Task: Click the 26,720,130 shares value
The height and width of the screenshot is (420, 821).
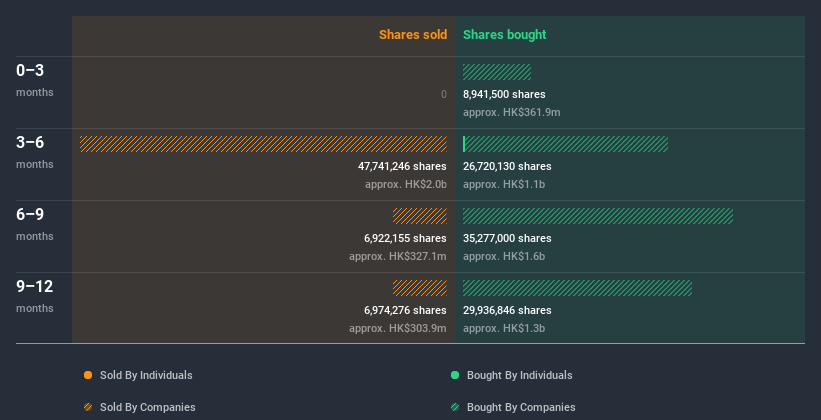Action: click(x=507, y=166)
